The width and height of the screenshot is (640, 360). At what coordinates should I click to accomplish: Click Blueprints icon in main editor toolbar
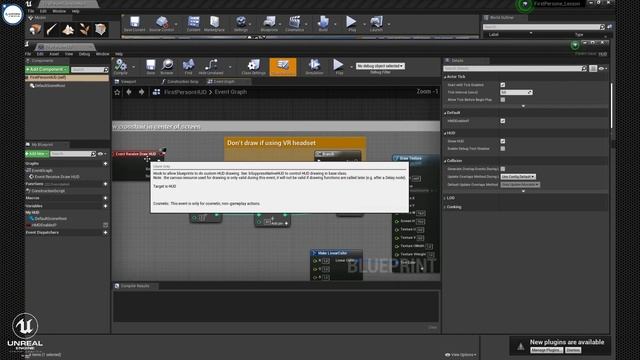point(269,24)
